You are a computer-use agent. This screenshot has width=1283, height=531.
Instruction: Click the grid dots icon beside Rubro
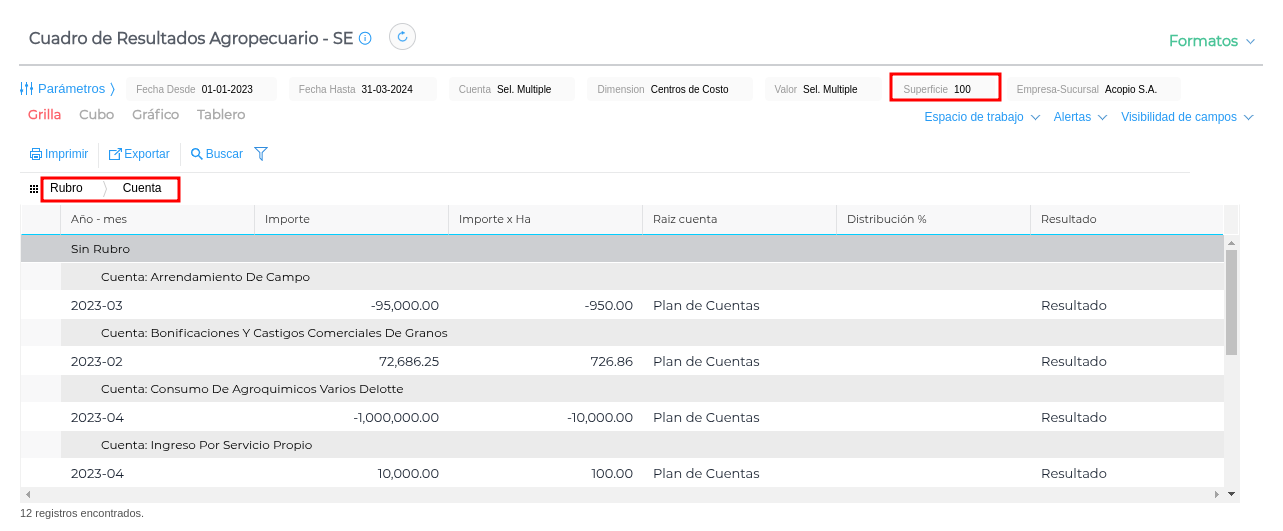34,188
